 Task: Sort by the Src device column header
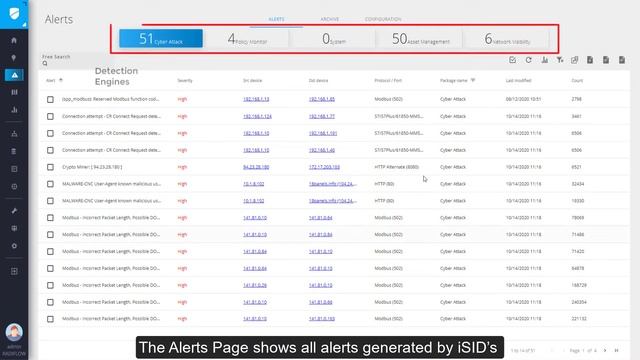pyautogui.click(x=253, y=81)
